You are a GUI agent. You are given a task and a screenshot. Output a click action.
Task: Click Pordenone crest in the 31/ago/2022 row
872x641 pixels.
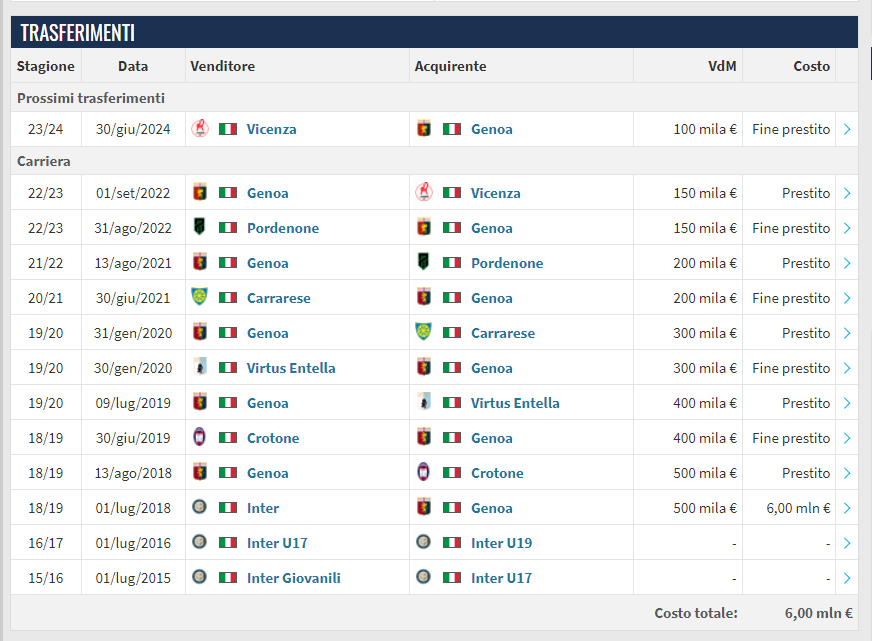[200, 228]
